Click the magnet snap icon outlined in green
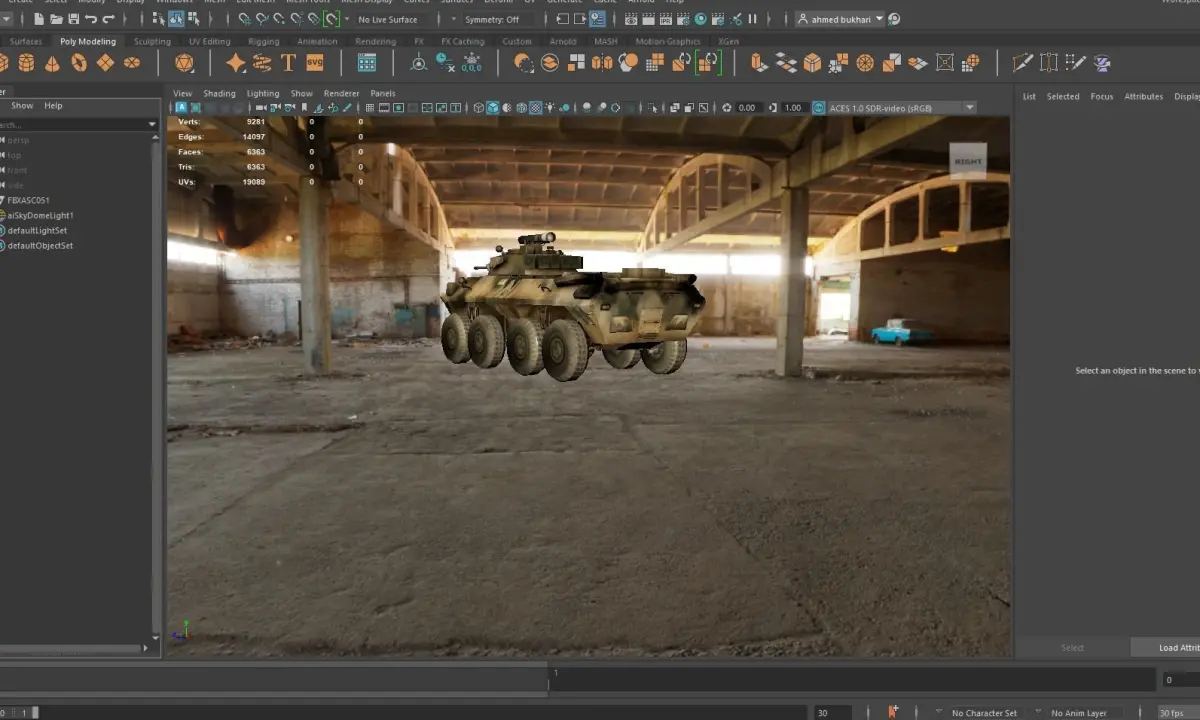The width and height of the screenshot is (1200, 720). tap(331, 19)
